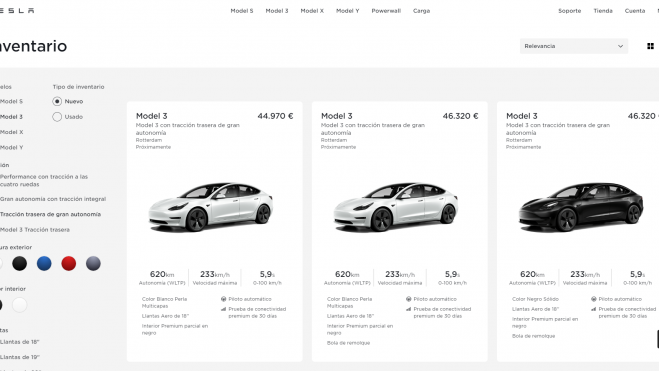Go to Tienda link
Image resolution: width=659 pixels, height=371 pixels.
[603, 11]
